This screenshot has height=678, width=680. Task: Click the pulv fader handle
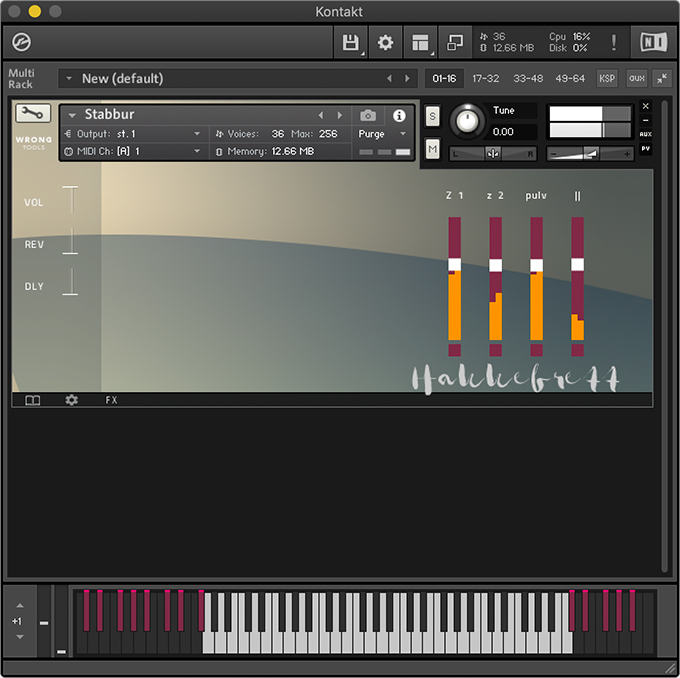click(536, 265)
